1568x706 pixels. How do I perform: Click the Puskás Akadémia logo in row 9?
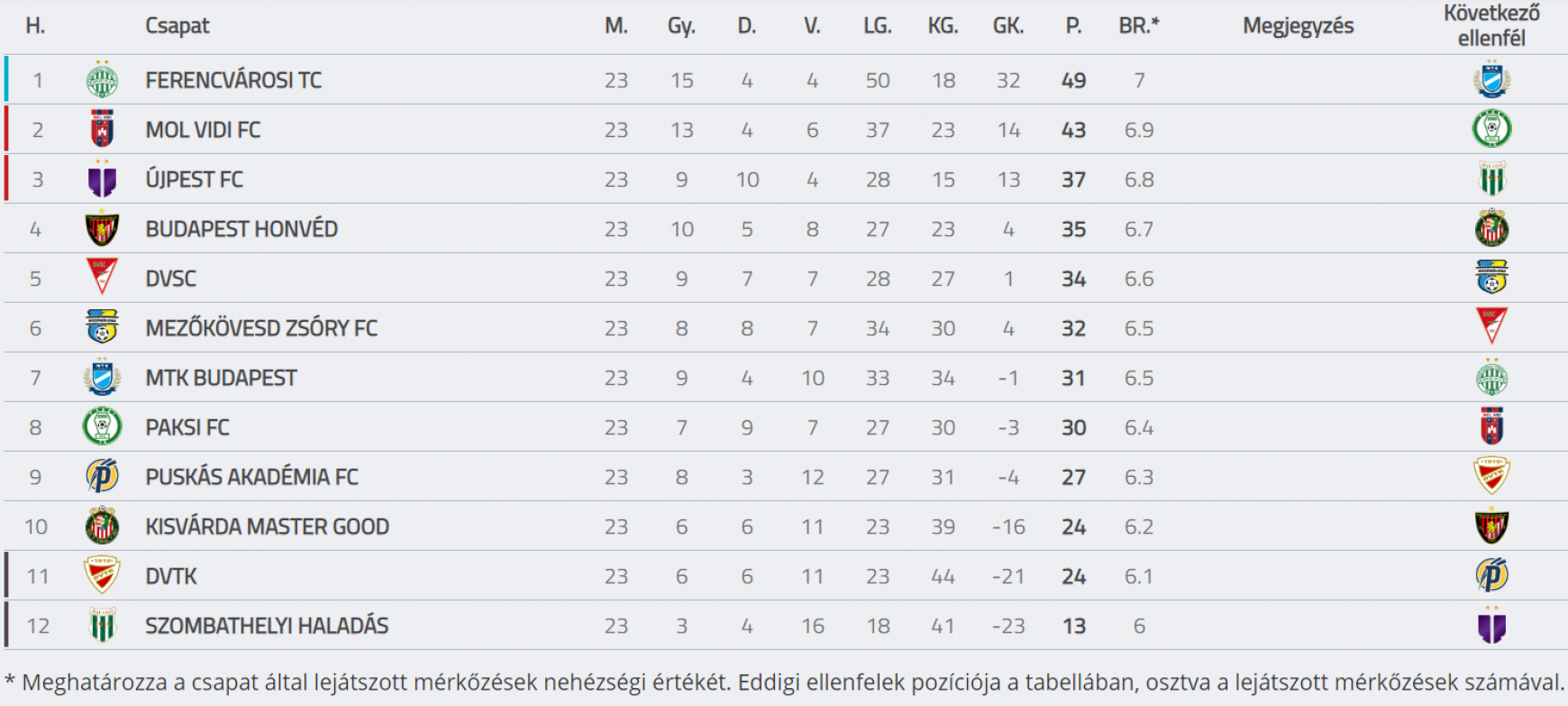click(x=102, y=476)
